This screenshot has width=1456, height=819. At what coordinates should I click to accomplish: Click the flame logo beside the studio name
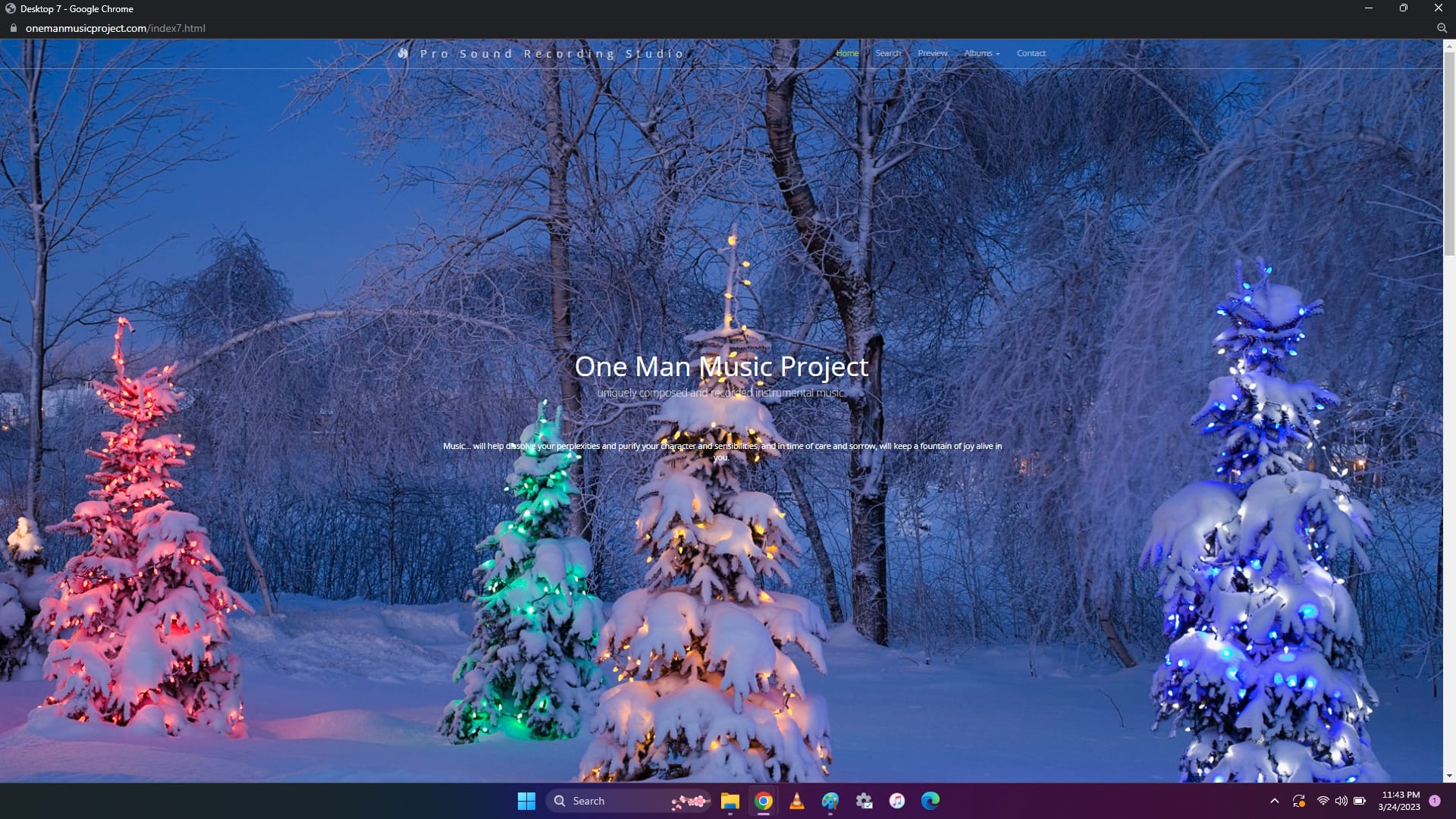pyautogui.click(x=403, y=53)
